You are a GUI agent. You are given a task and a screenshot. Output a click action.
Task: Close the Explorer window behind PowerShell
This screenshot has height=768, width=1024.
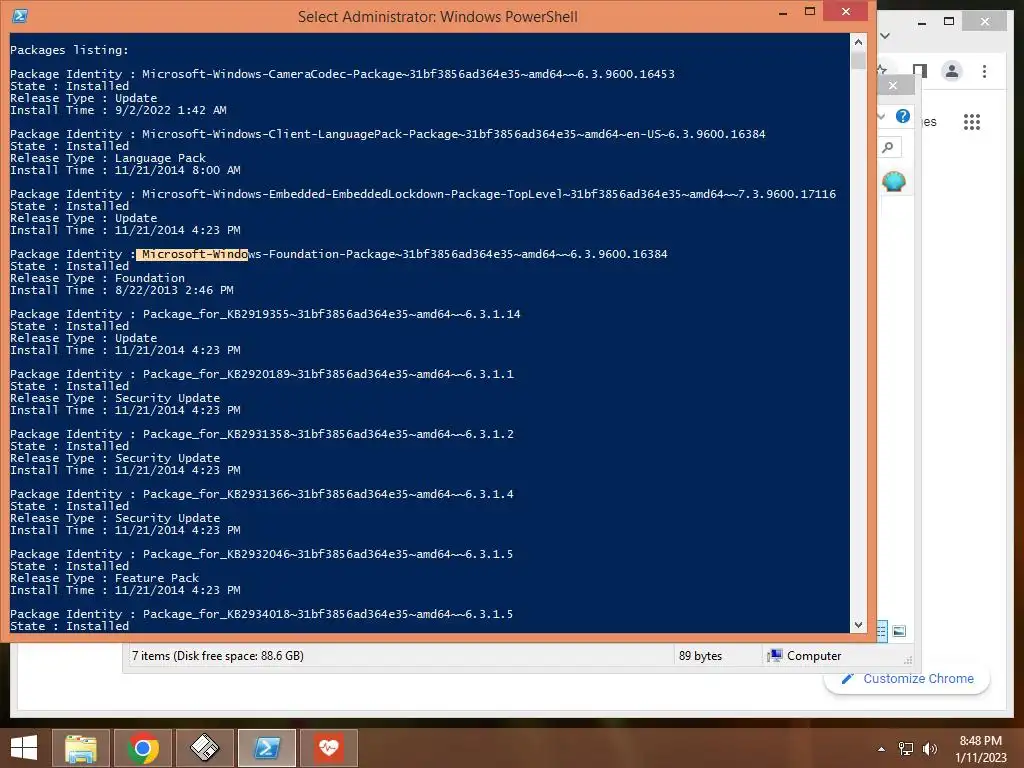pos(893,86)
